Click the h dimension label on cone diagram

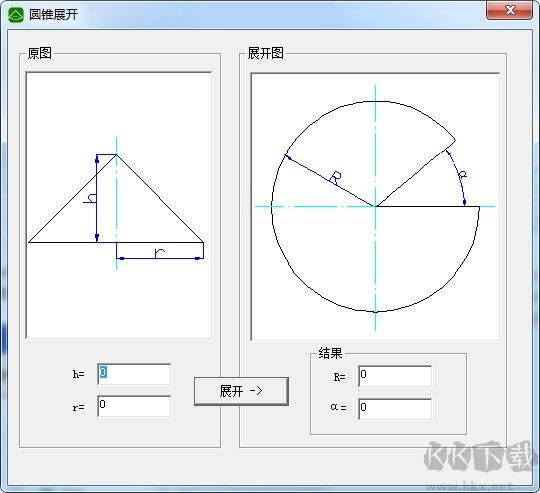click(90, 198)
